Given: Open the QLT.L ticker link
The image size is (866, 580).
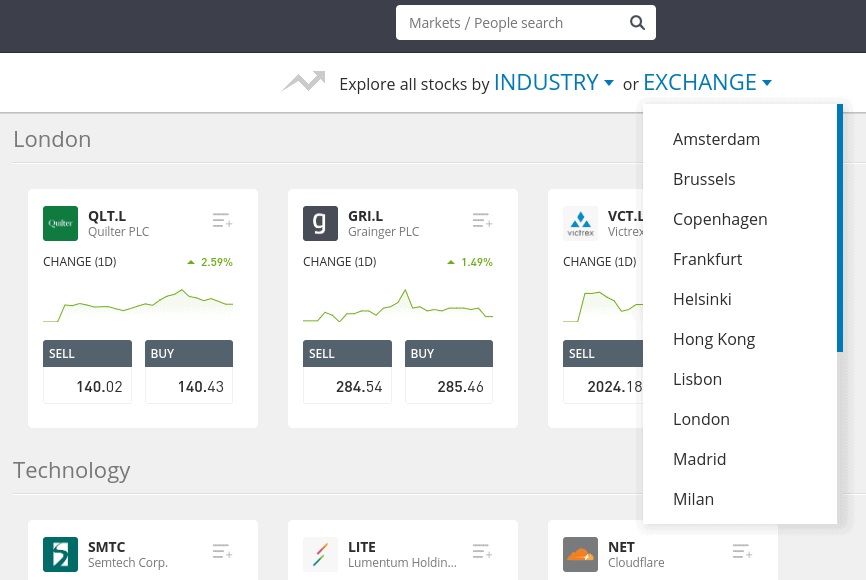Looking at the screenshot, I should pyautogui.click(x=107, y=216).
